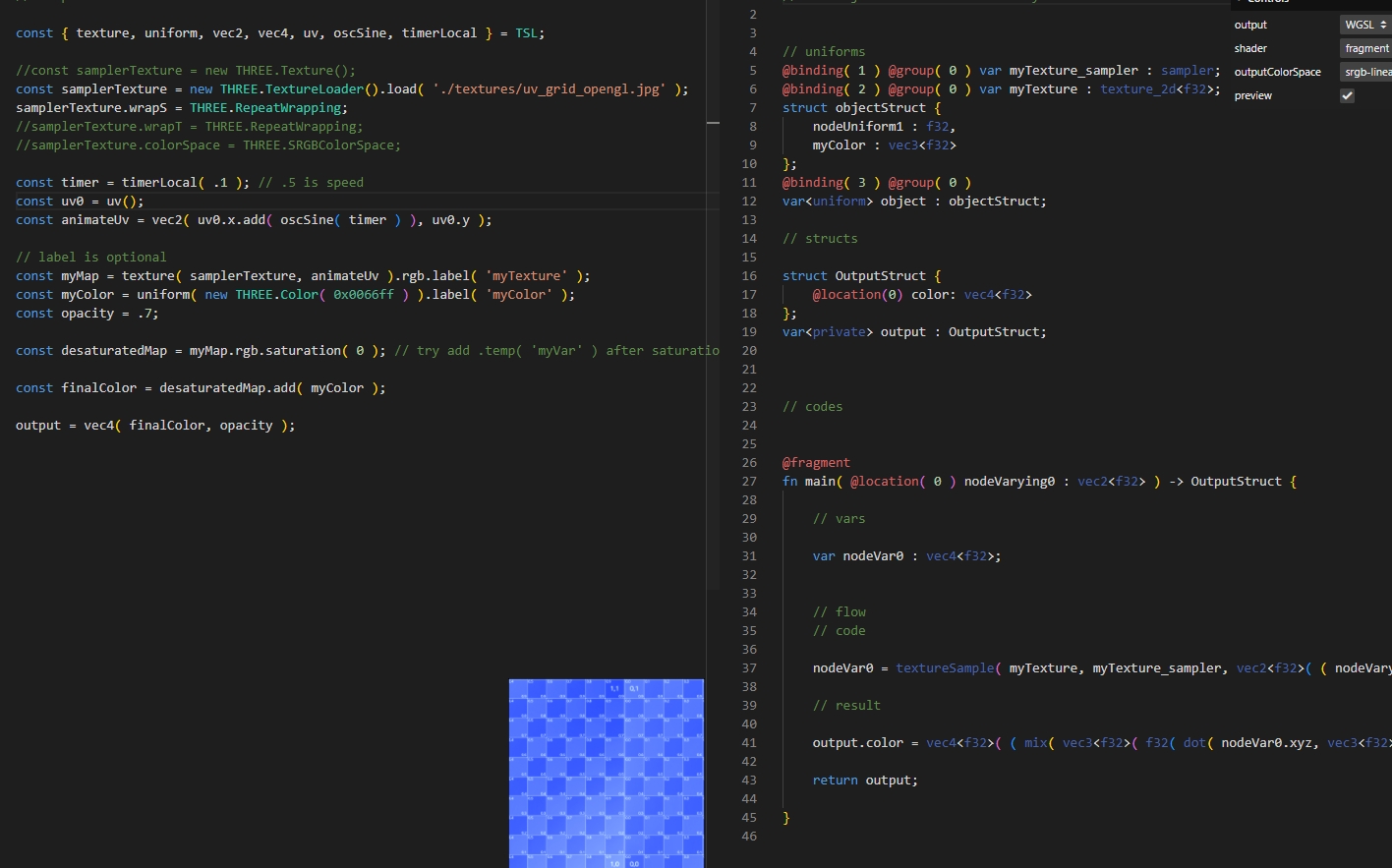Screen dimensions: 1392x868
Task: Click the 'preview' label in the controls panel
Action: coord(1252,95)
